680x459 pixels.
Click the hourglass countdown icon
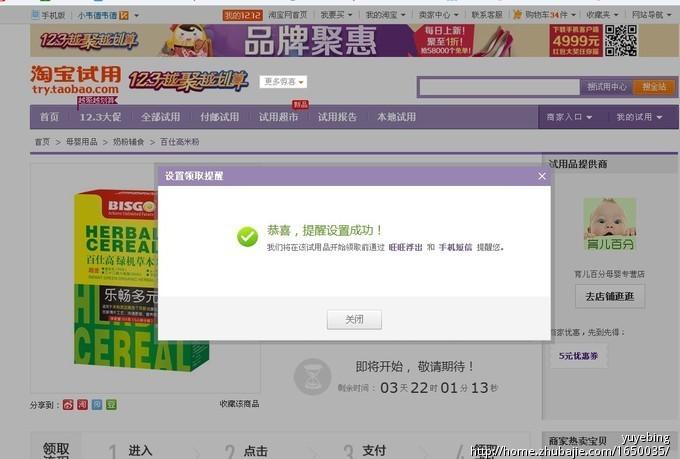pos(312,377)
